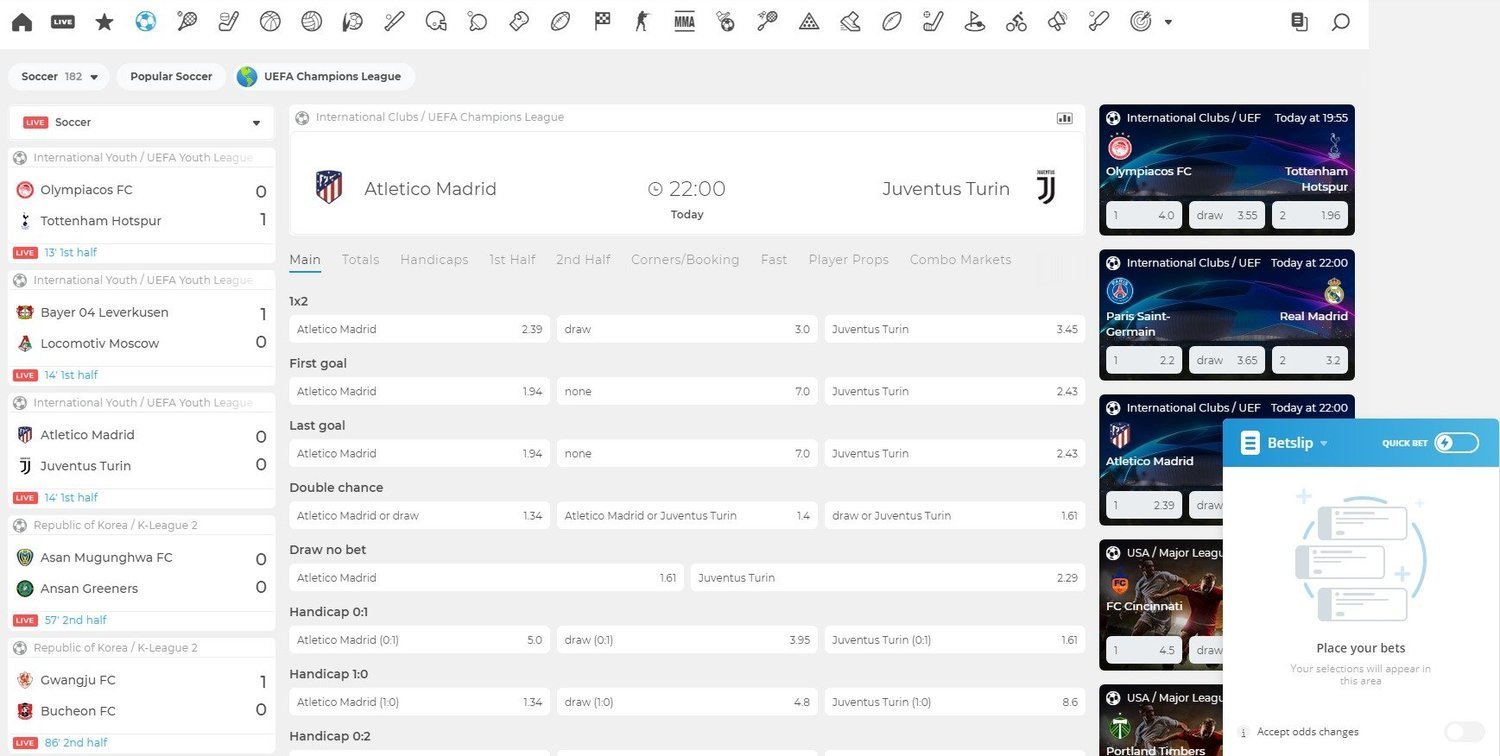Switch to the Combo Markets tab

point(960,260)
